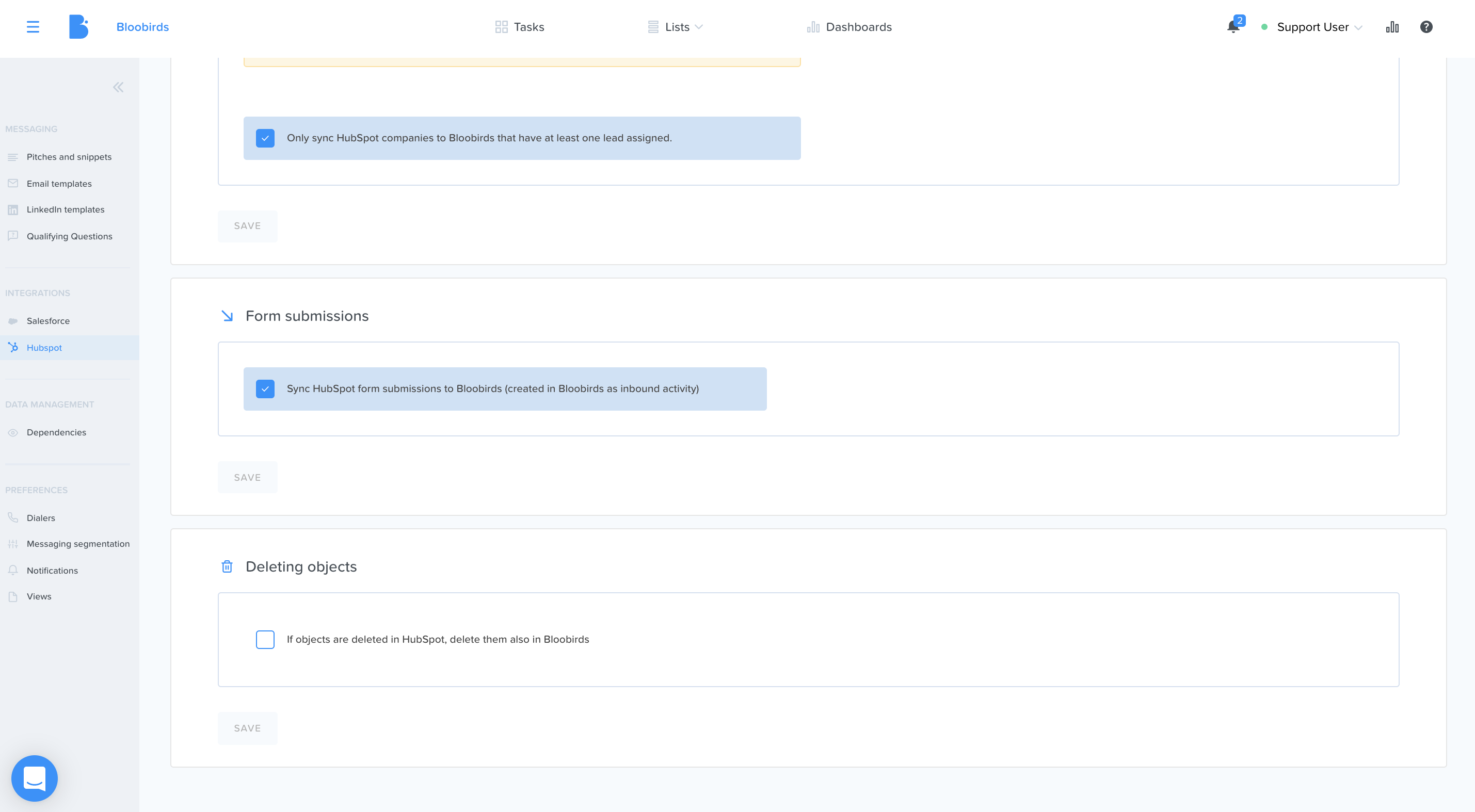
Task: Open the Dashboards tab
Action: point(849,27)
